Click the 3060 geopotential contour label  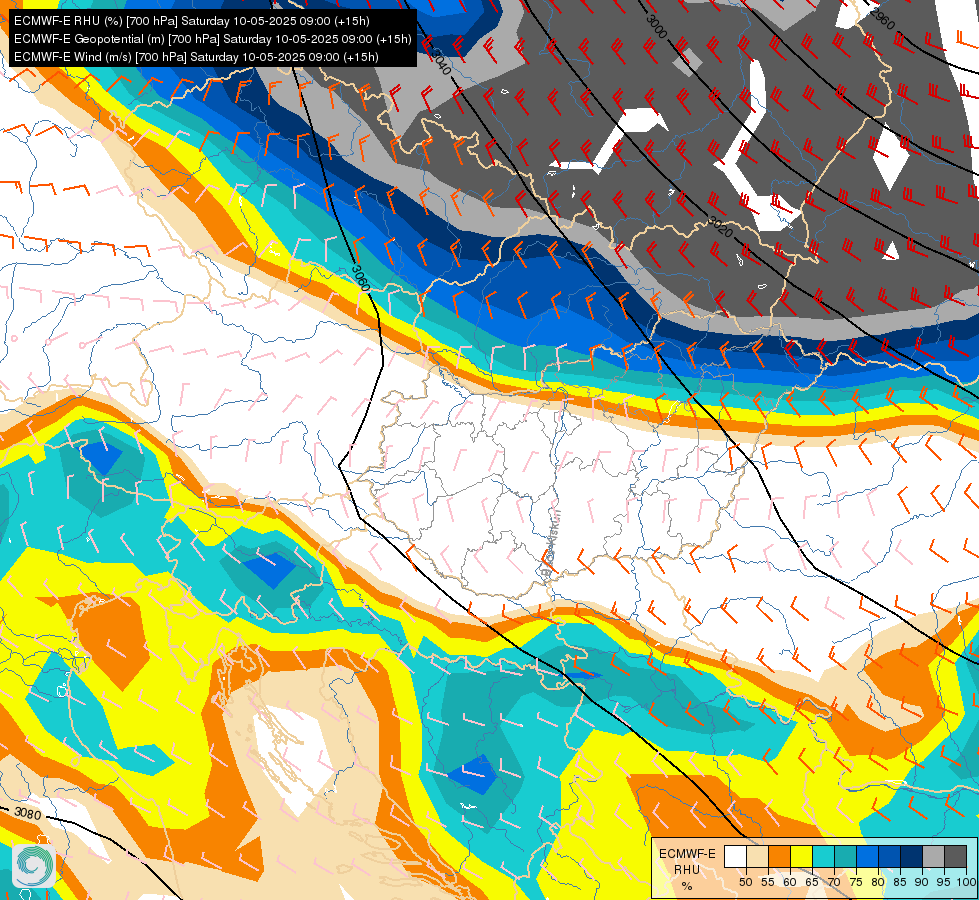(x=361, y=278)
